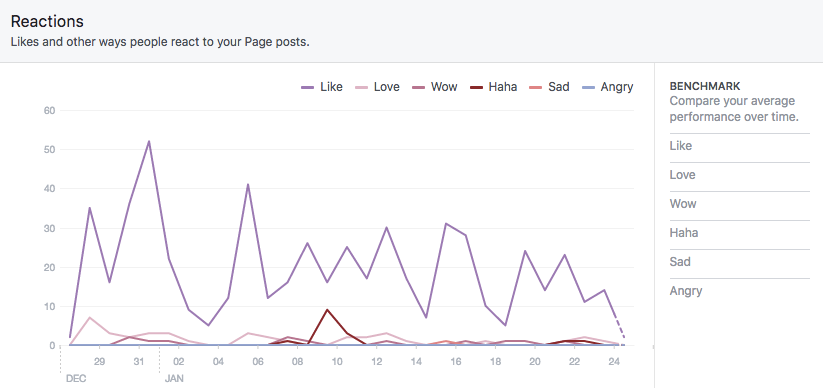The width and height of the screenshot is (823, 388).
Task: Toggle the Haha series in the legend
Action: point(493,87)
